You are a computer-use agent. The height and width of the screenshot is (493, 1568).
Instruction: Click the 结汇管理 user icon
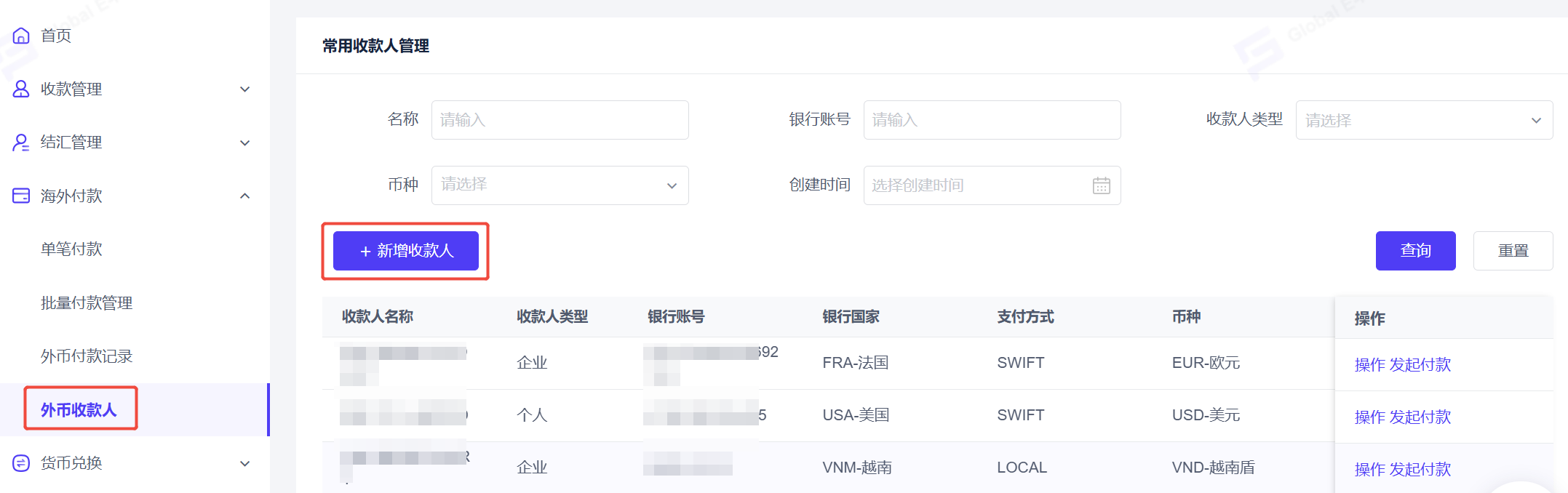tap(21, 143)
